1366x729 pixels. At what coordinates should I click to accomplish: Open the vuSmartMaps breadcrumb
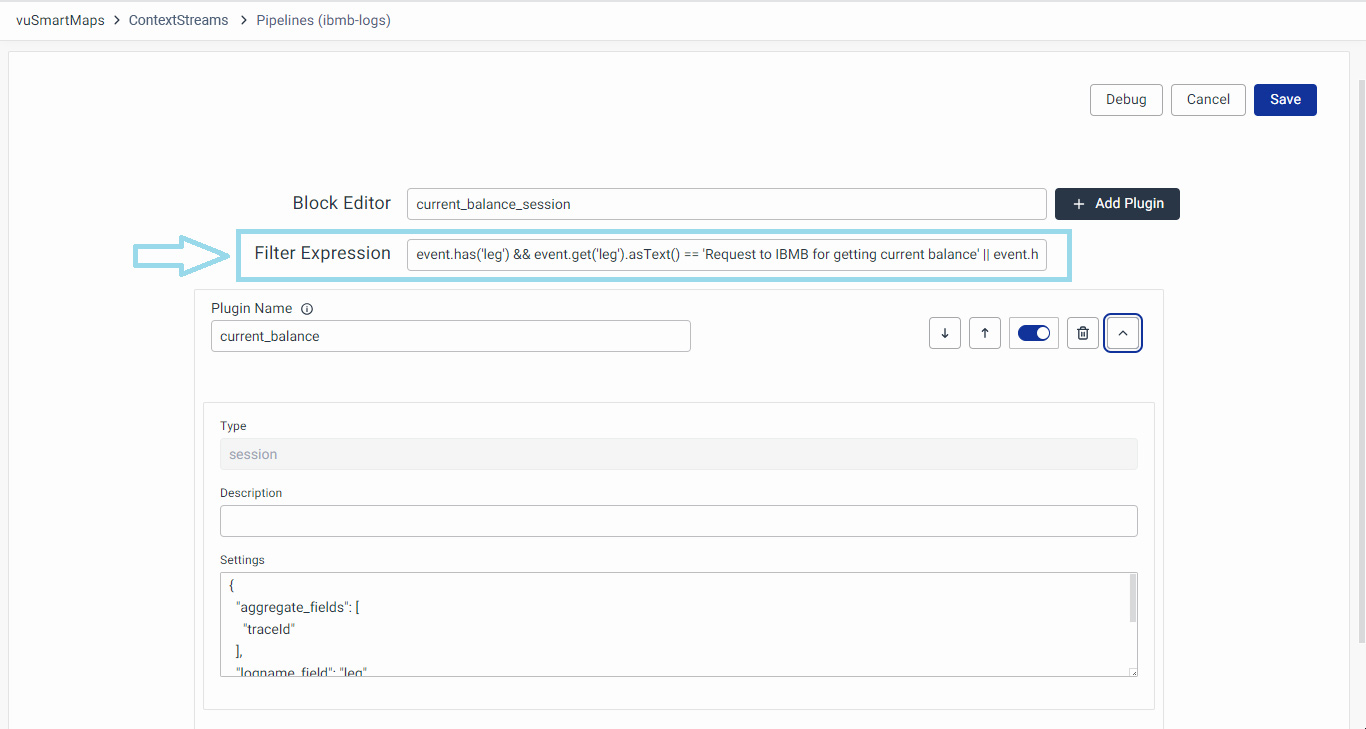pos(60,20)
